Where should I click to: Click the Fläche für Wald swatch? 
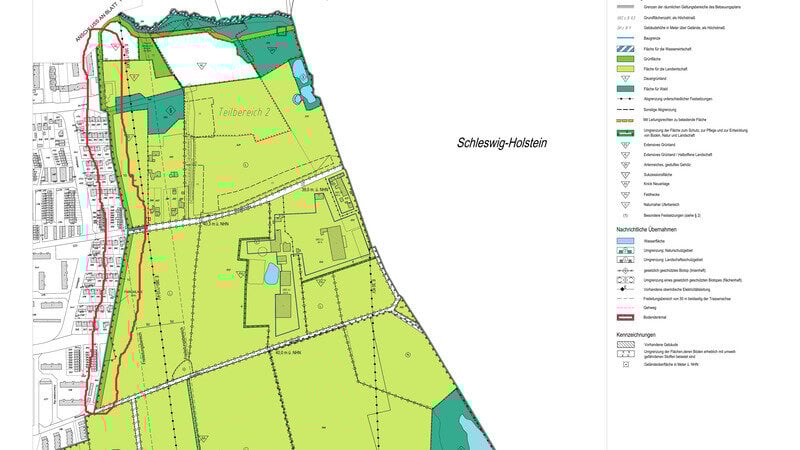pos(626,88)
